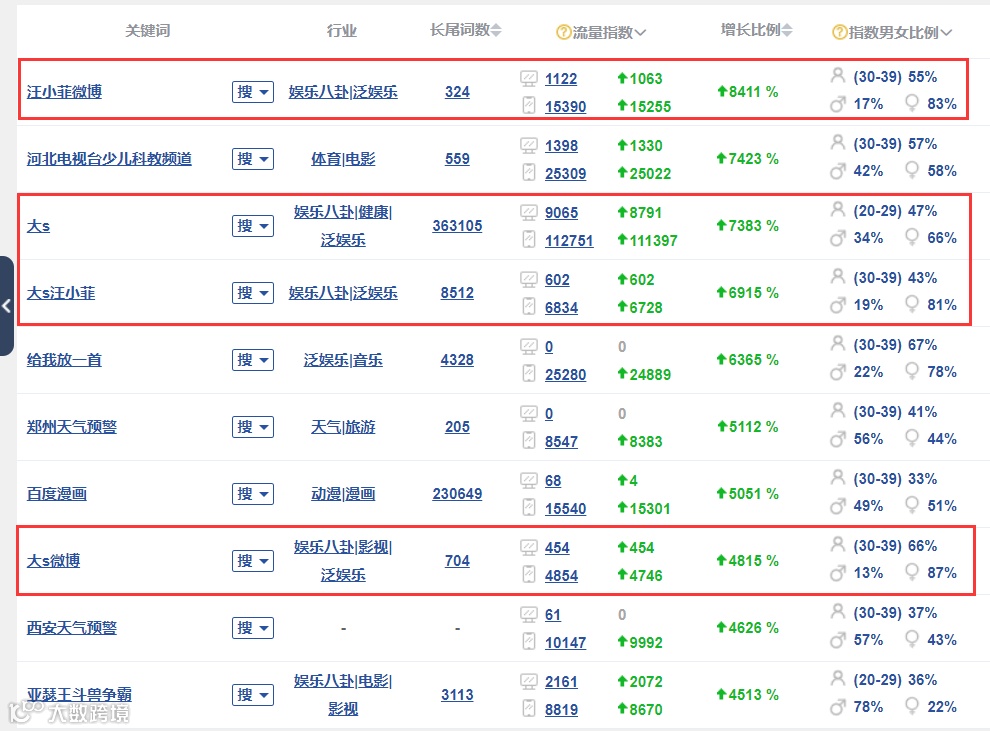
Task: Click the mobile traffic icon in 汪小菲微博 row
Action: tap(528, 106)
